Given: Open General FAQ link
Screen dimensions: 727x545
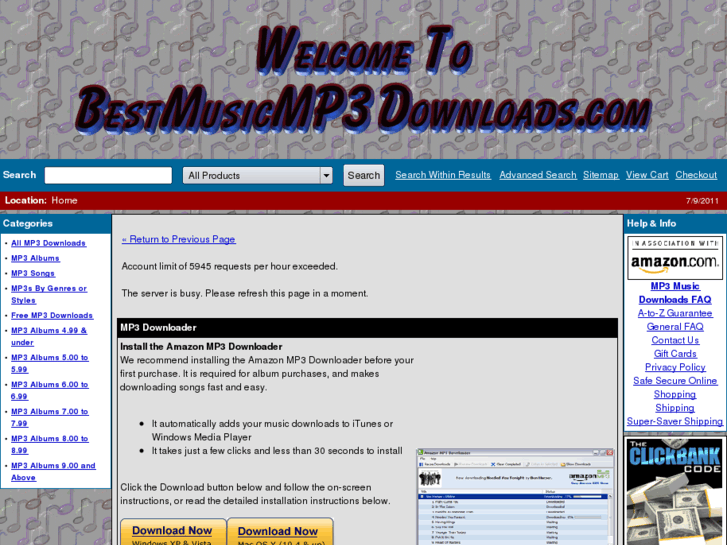Looking at the screenshot, I should (675, 327).
